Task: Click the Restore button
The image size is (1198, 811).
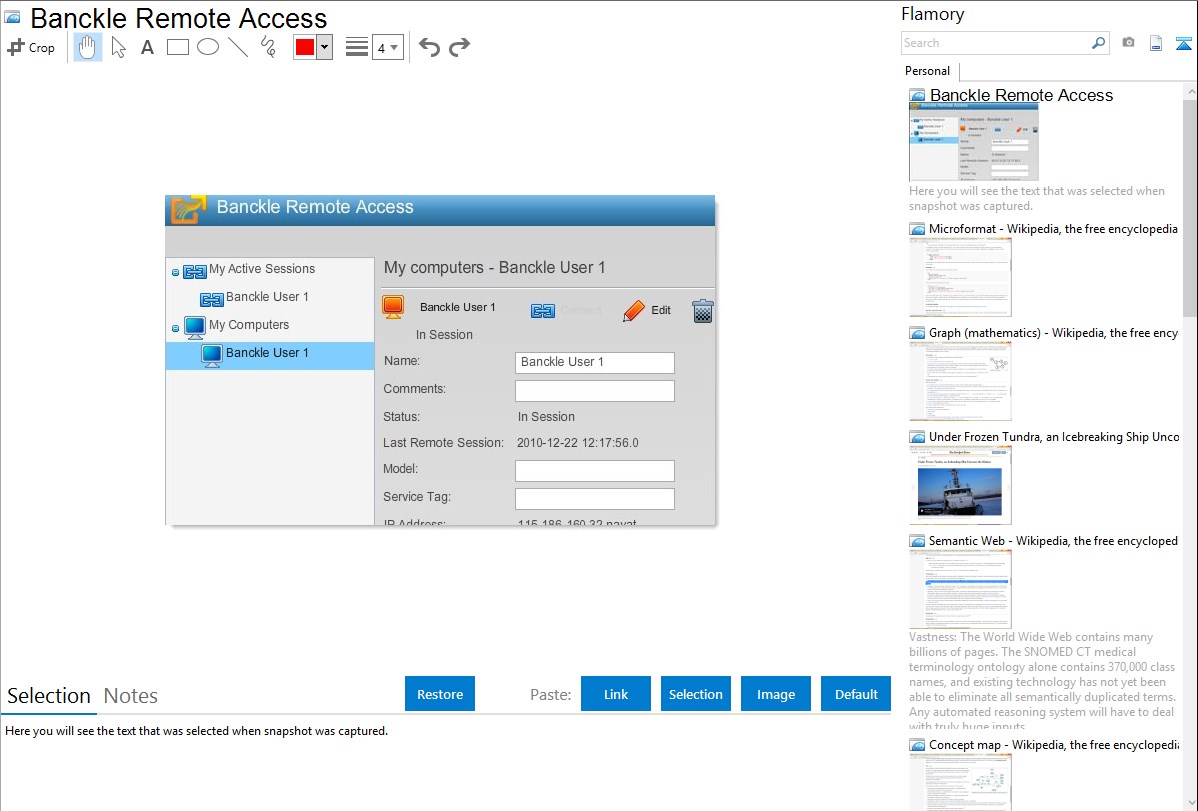Action: coord(440,694)
